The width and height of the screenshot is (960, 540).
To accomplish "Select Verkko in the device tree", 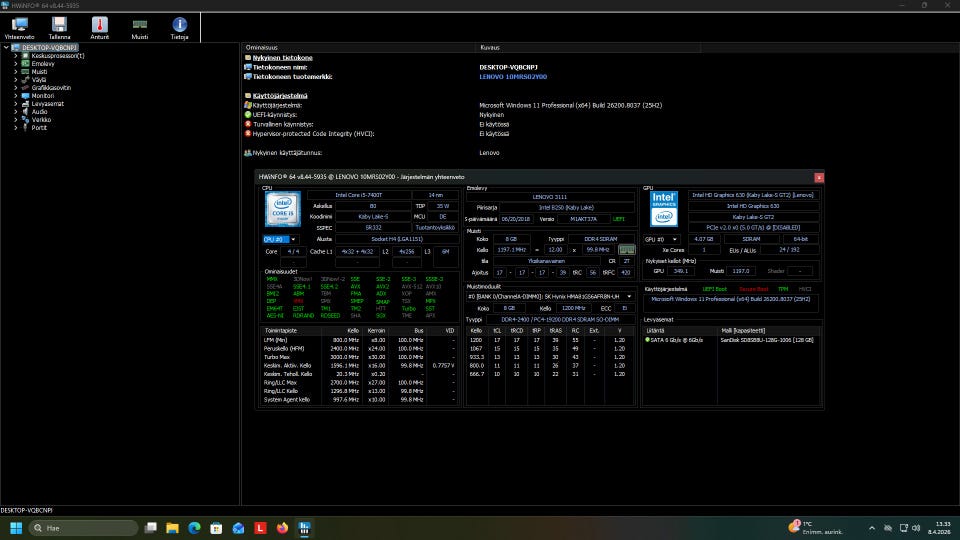I will pyautogui.click(x=40, y=120).
